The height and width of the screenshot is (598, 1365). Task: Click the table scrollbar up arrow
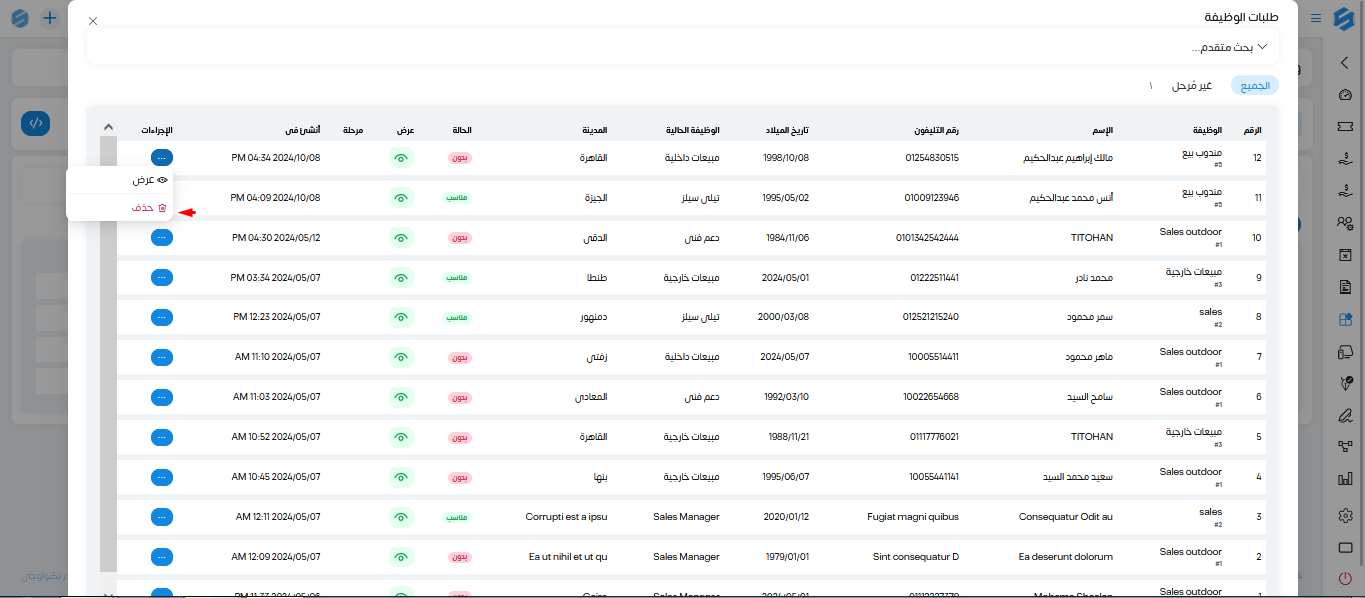(108, 127)
